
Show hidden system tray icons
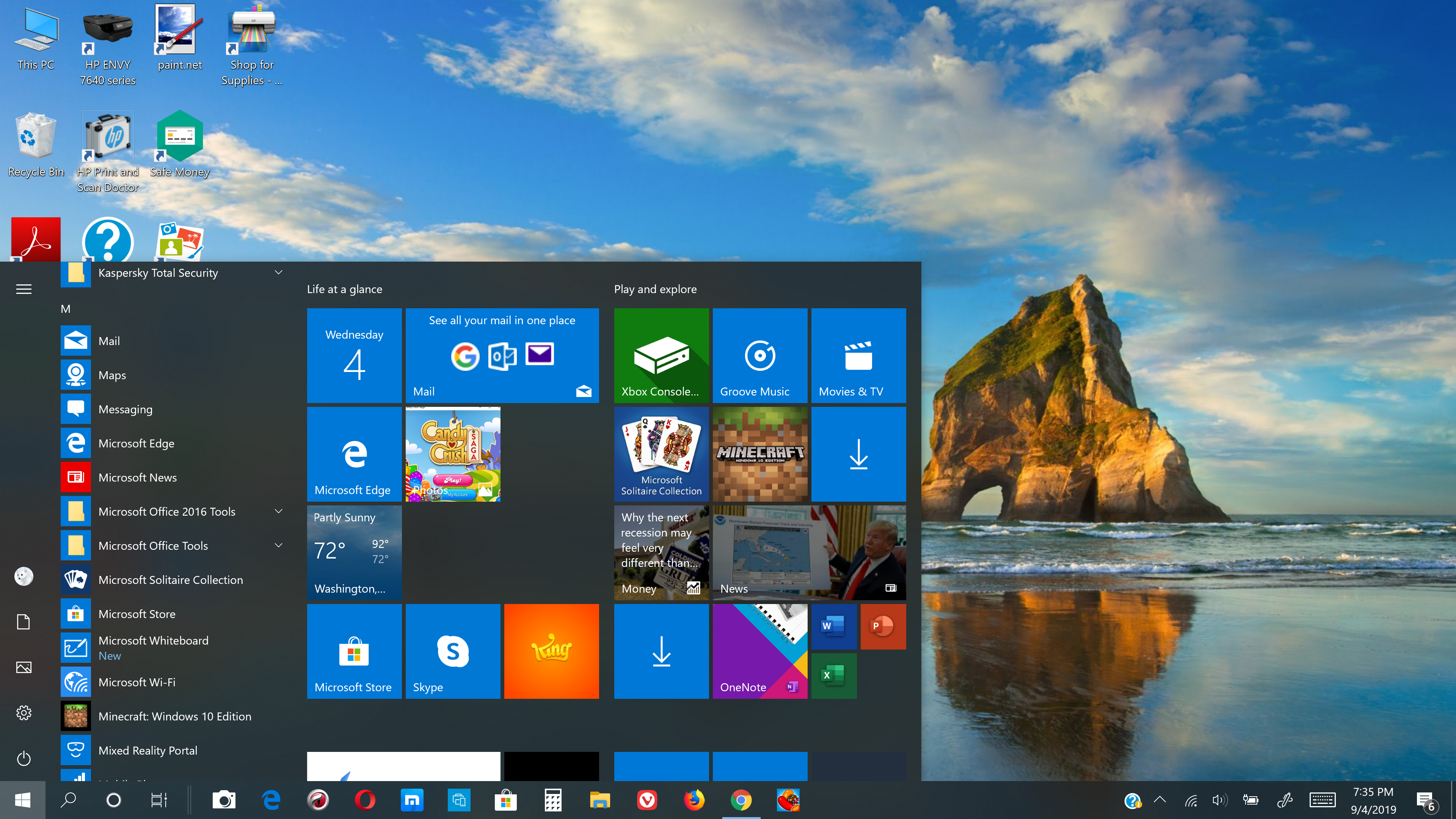(x=1160, y=799)
